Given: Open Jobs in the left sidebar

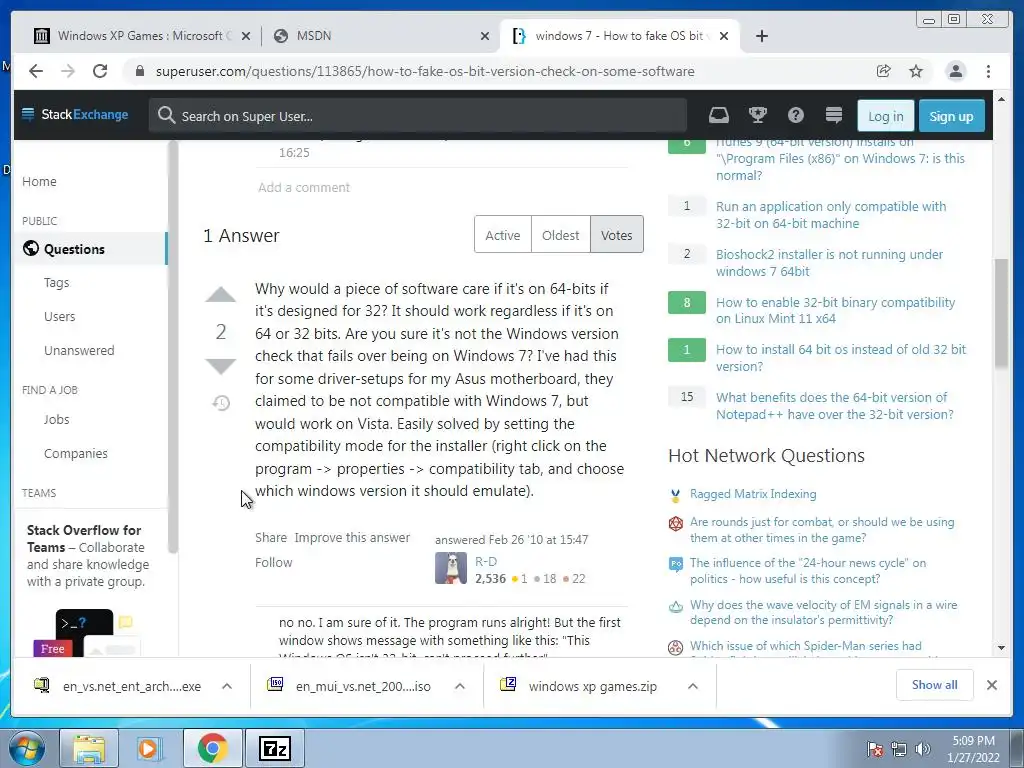Looking at the screenshot, I should click(56, 420).
